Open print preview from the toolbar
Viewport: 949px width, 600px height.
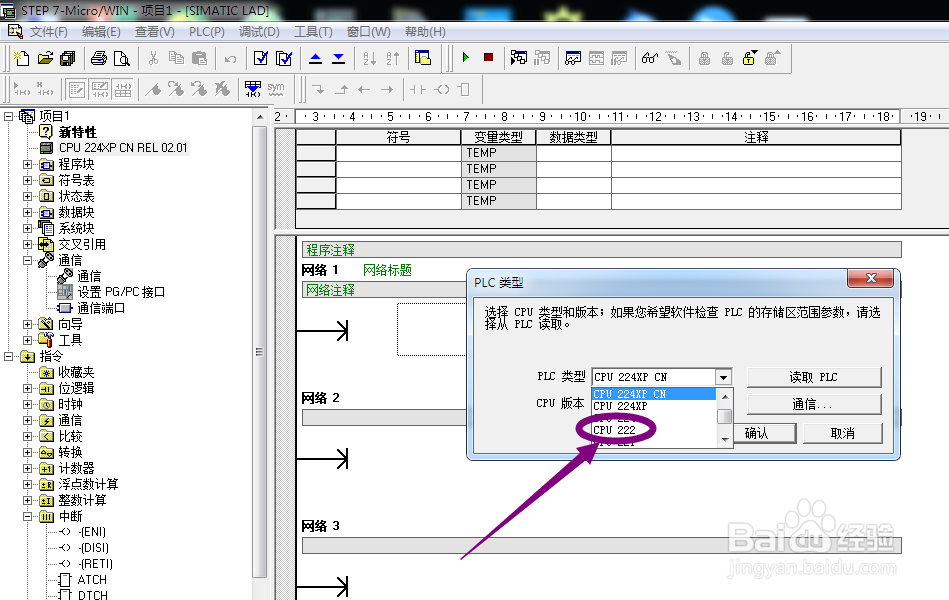pos(122,58)
